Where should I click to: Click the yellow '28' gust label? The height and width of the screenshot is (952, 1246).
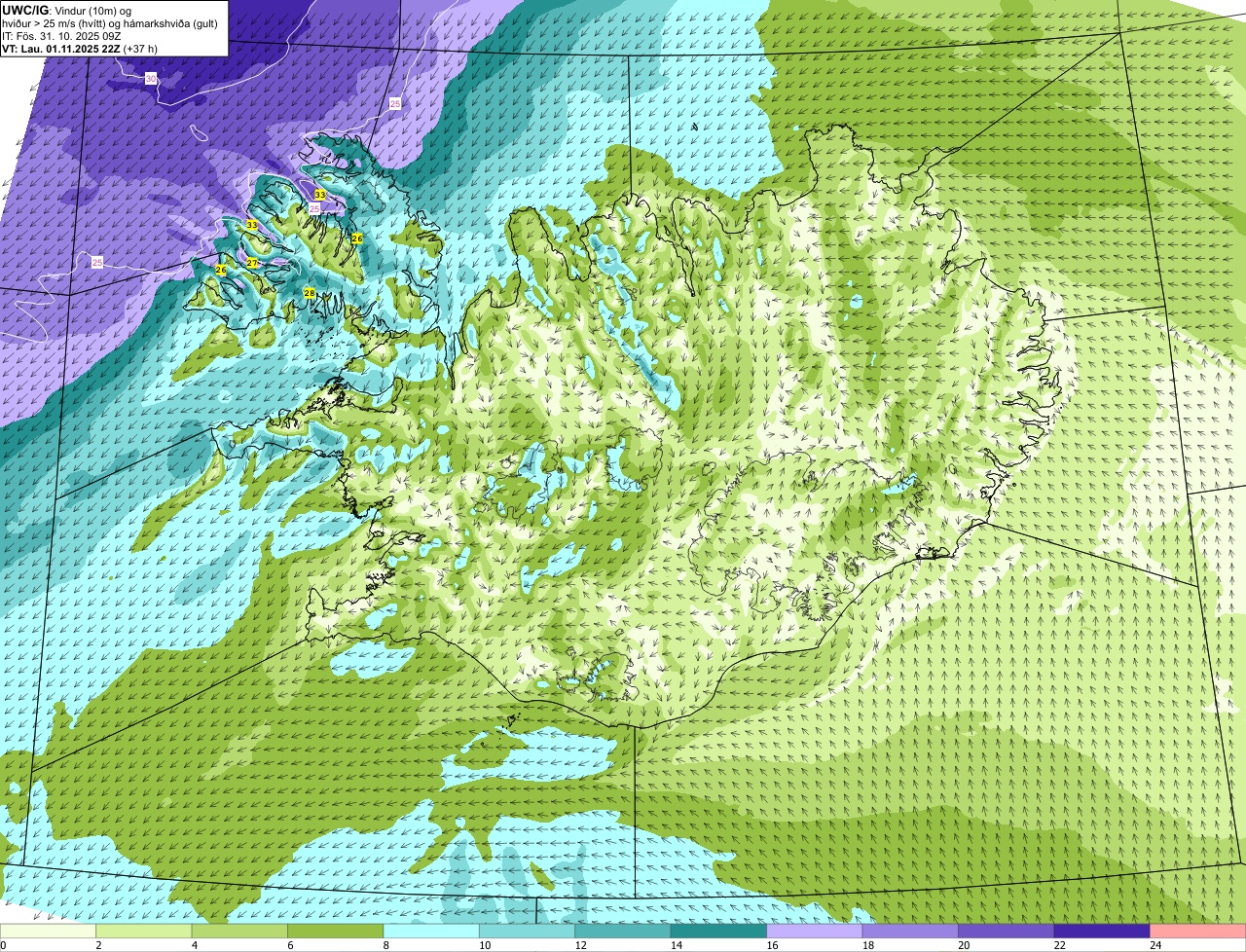click(310, 293)
